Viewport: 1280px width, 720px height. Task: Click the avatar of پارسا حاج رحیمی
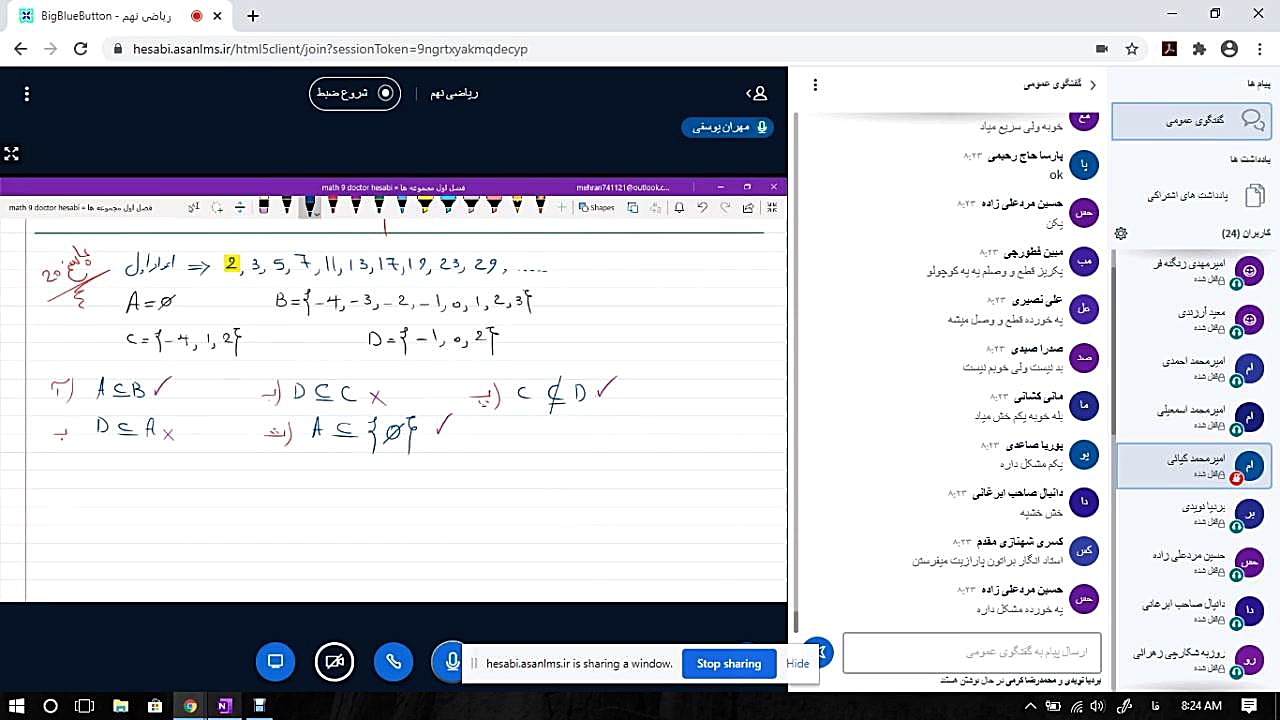click(1084, 166)
